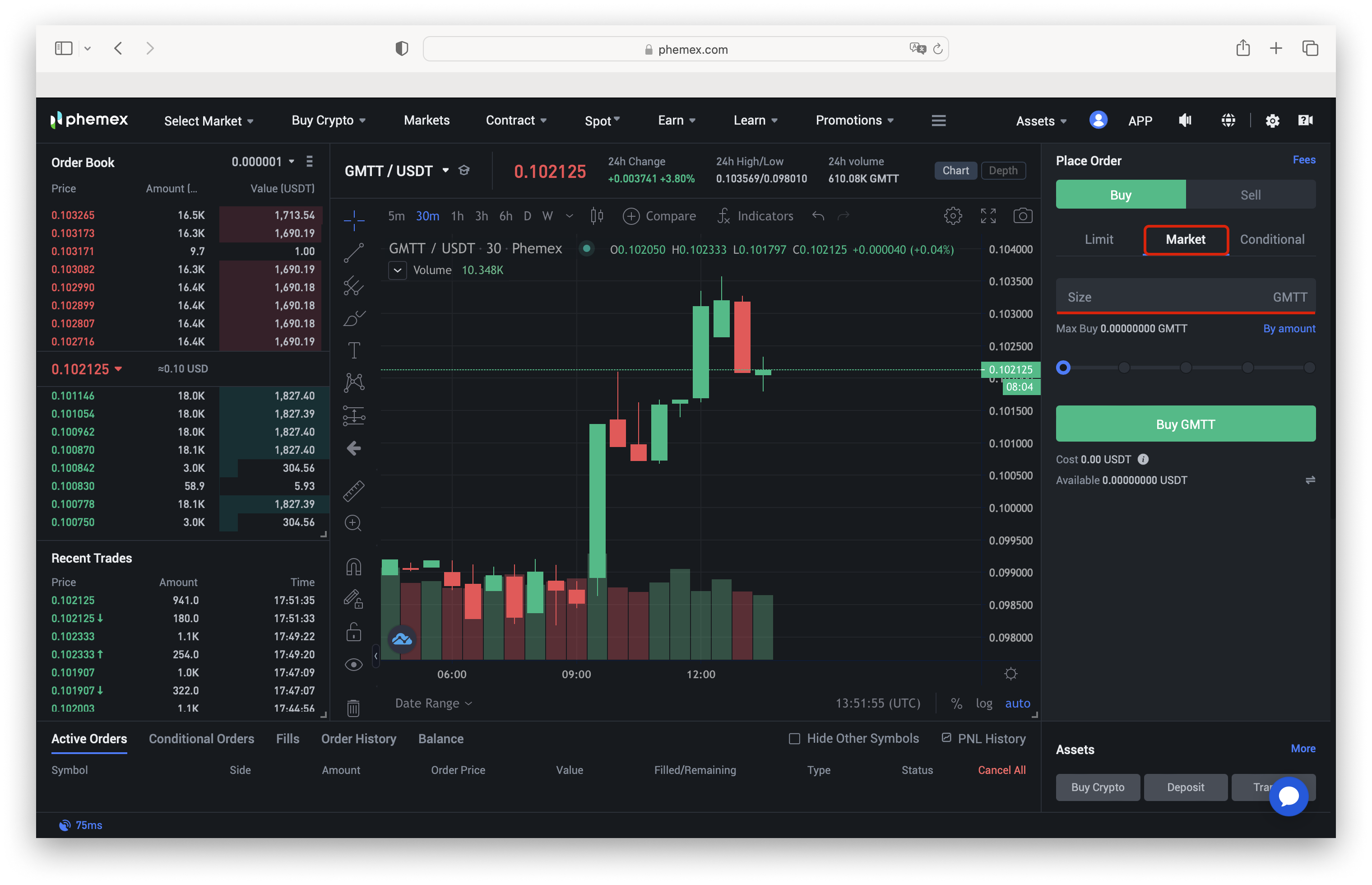Toggle percent scale on chart
Image resolution: width=1372 pixels, height=885 pixels.
[x=956, y=703]
